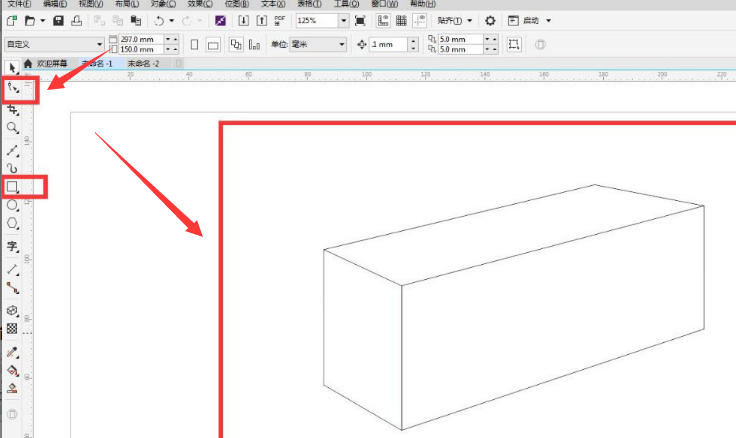
Task: Select the Text tool
Action: click(13, 246)
